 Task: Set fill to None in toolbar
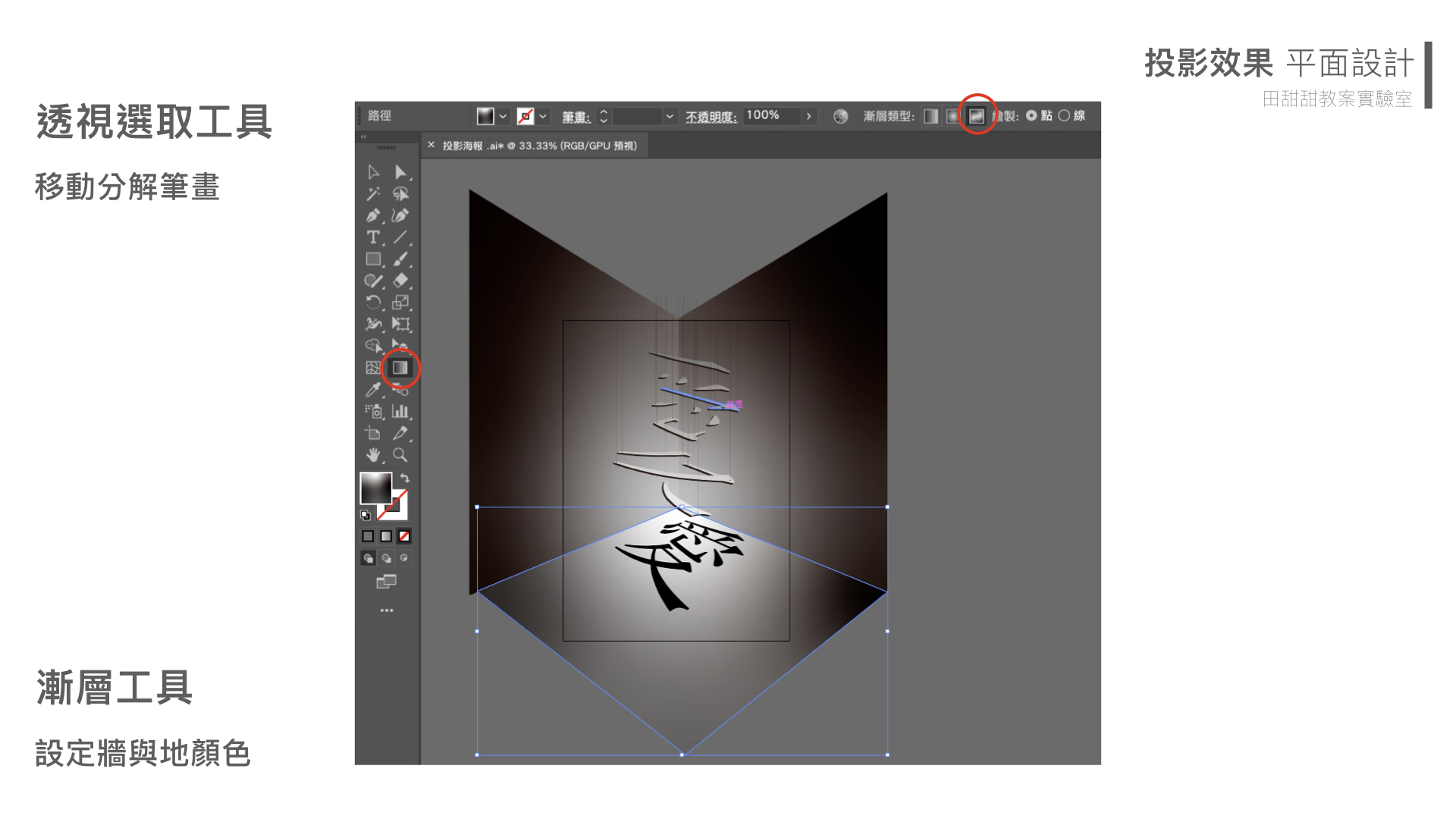click(404, 536)
